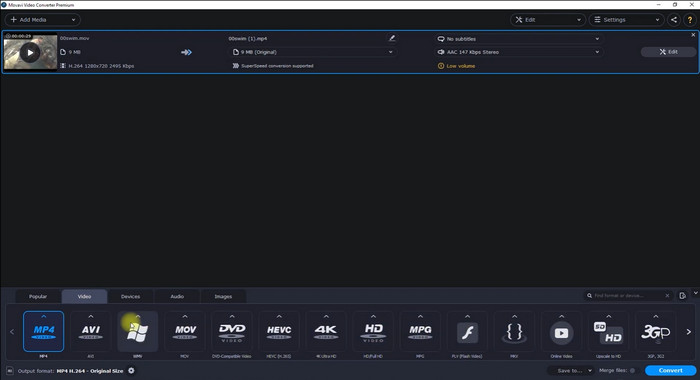Toggle the Merge files switch

click(632, 371)
